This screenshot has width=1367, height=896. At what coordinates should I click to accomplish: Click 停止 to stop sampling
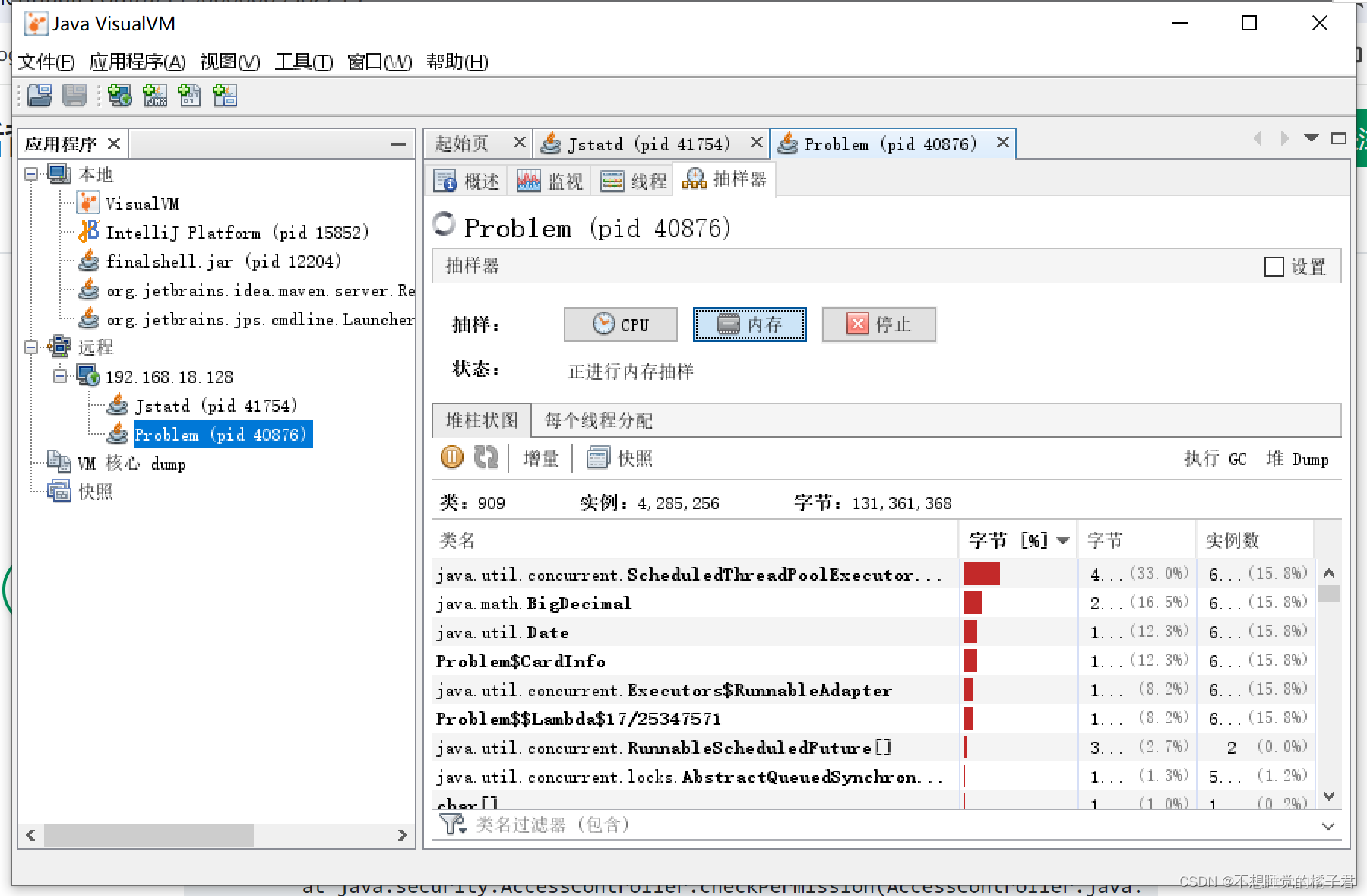879,325
